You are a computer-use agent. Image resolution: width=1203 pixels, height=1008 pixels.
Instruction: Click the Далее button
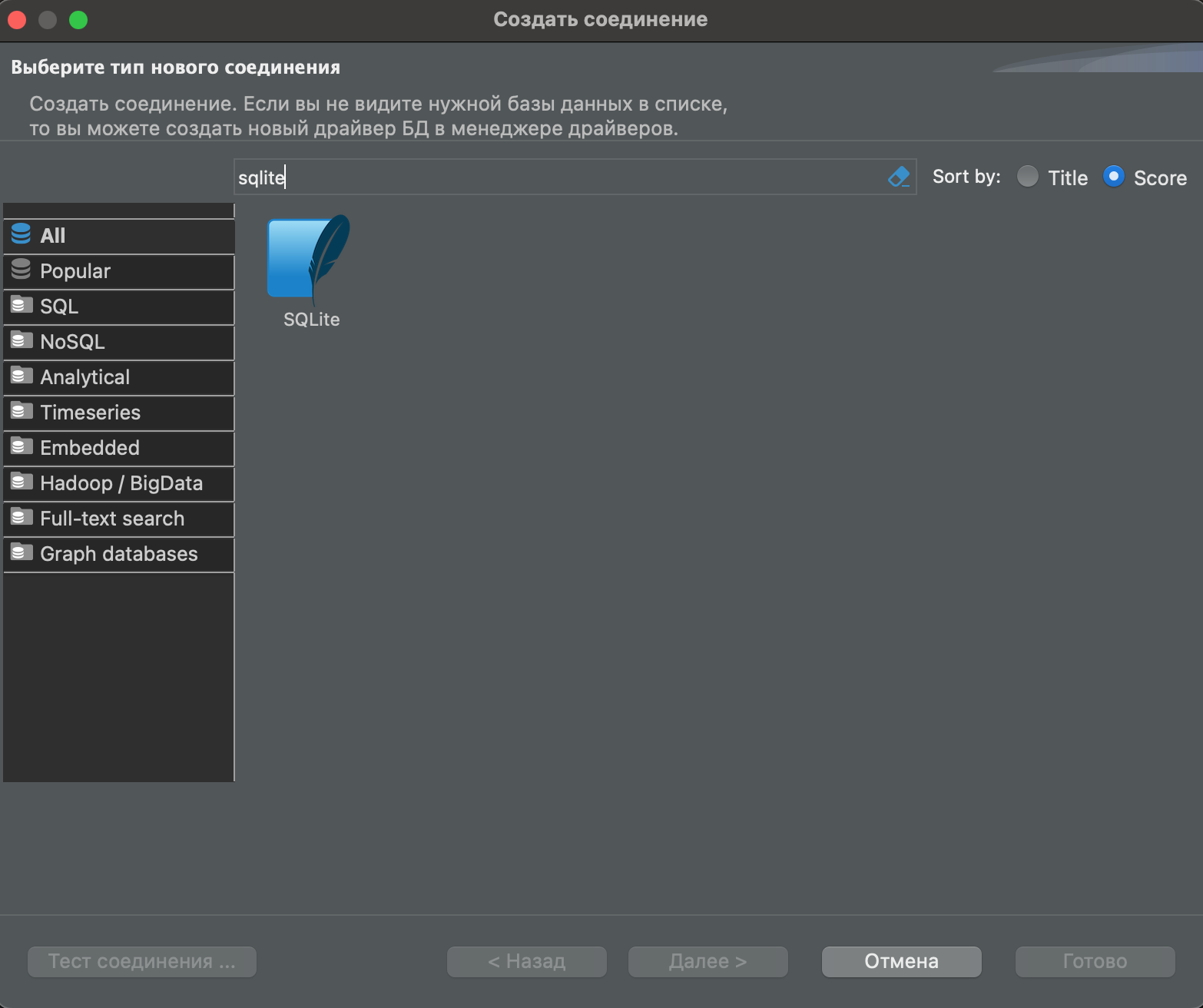pos(707,960)
